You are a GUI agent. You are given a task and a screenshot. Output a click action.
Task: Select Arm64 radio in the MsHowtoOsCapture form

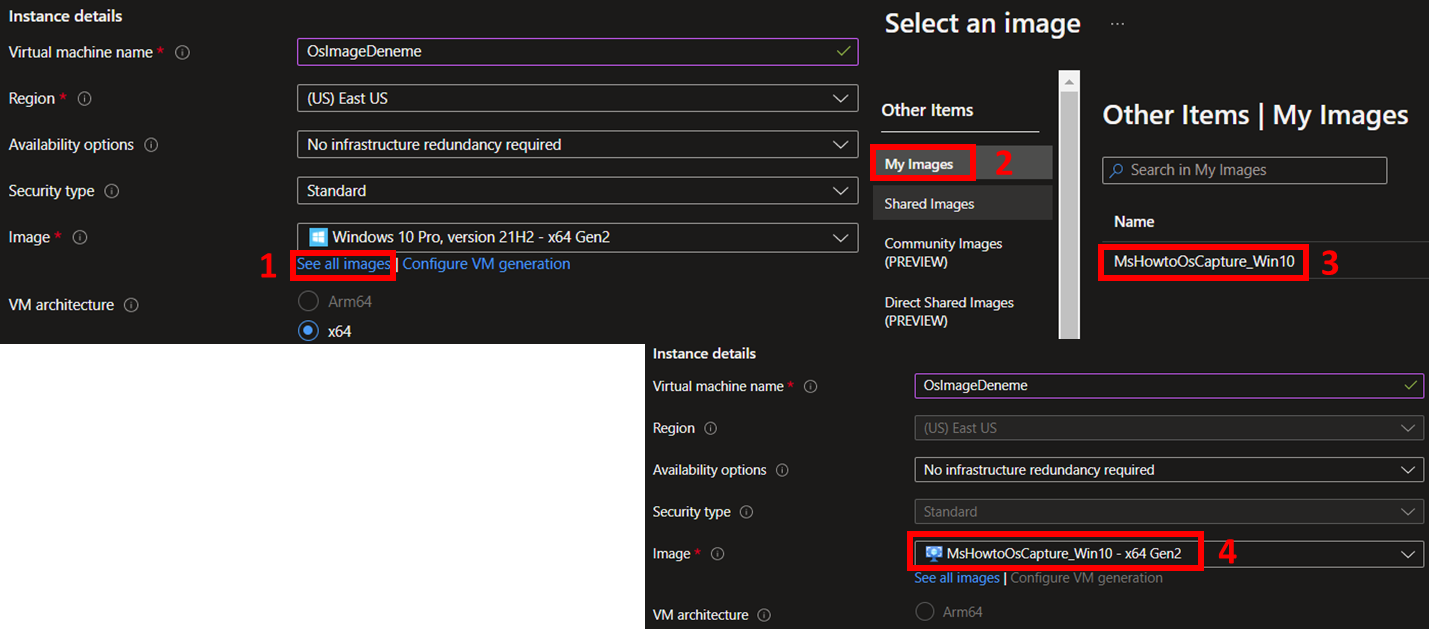pyautogui.click(x=925, y=611)
